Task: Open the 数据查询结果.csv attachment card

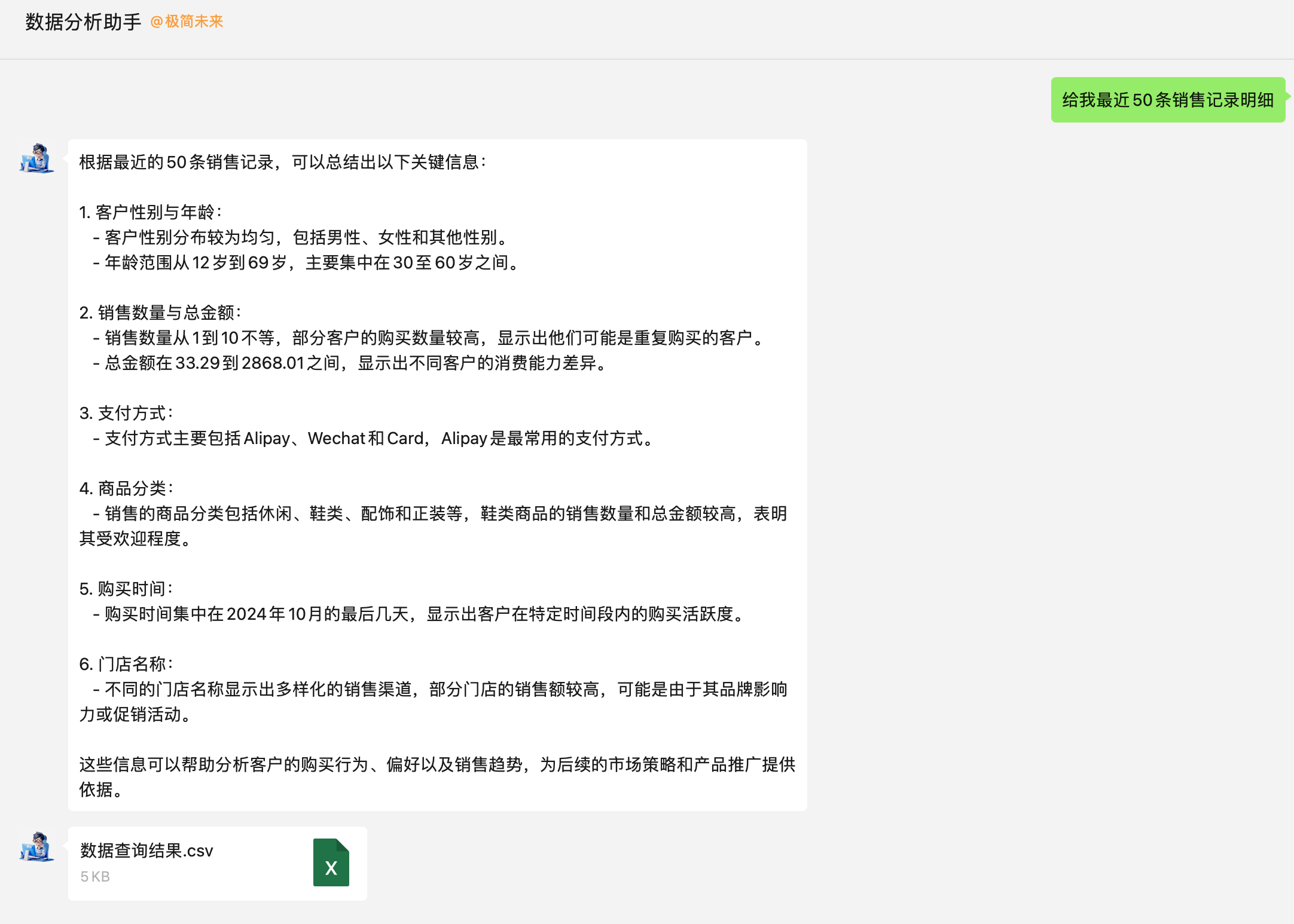Action: click(x=216, y=862)
